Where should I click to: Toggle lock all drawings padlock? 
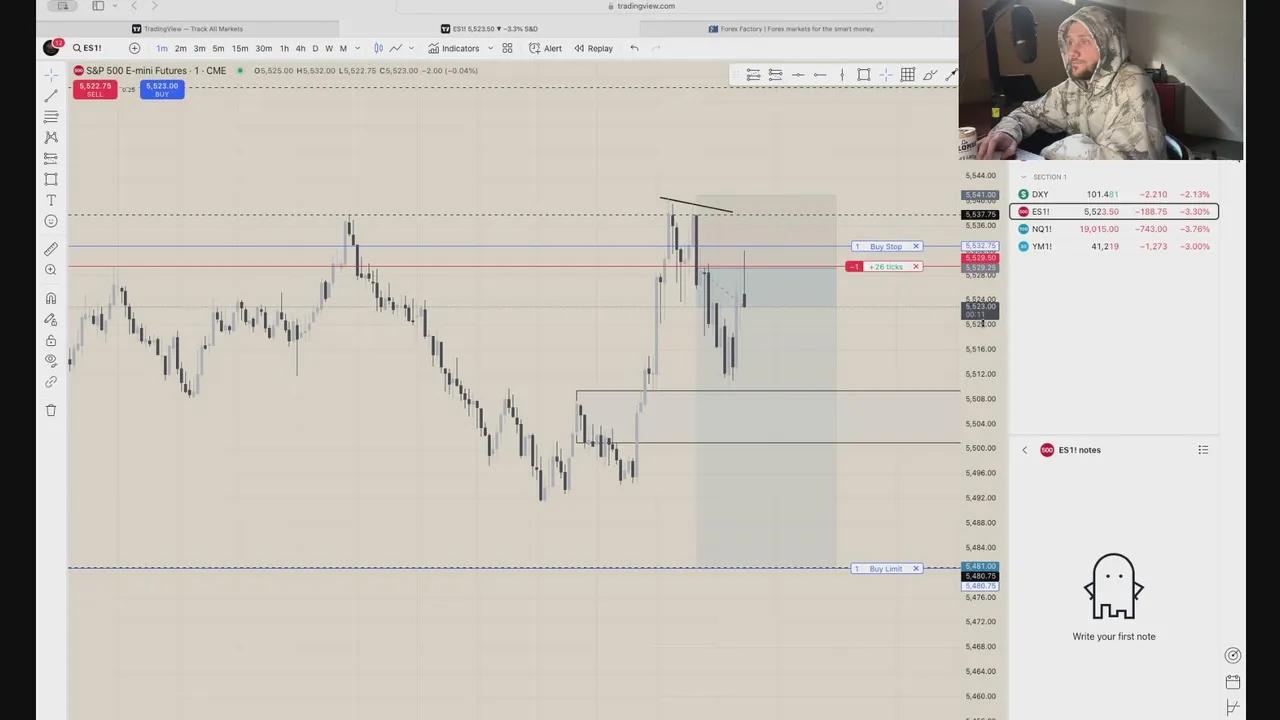point(51,341)
